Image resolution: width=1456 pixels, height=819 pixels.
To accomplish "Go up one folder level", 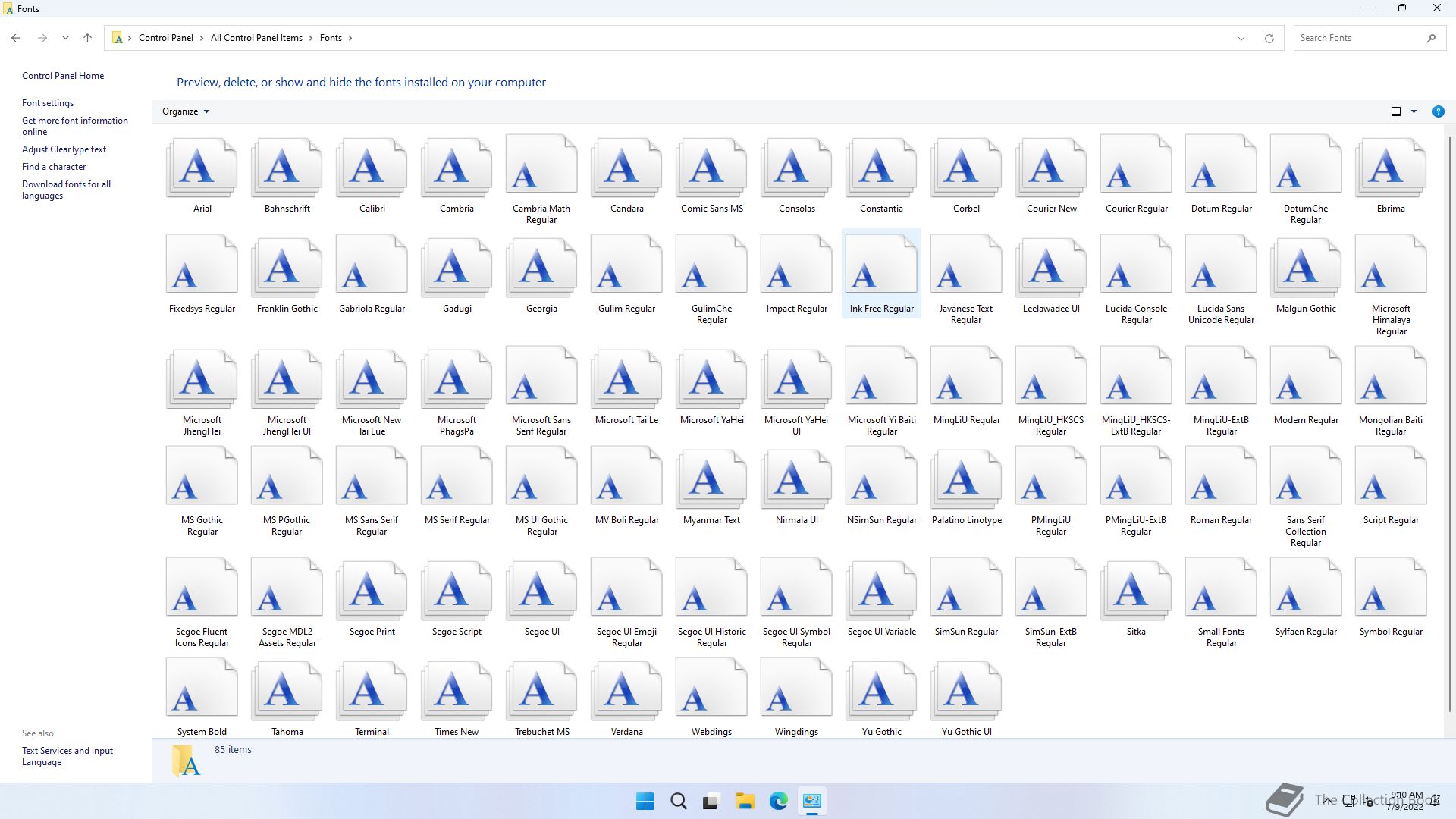I will click(x=87, y=38).
